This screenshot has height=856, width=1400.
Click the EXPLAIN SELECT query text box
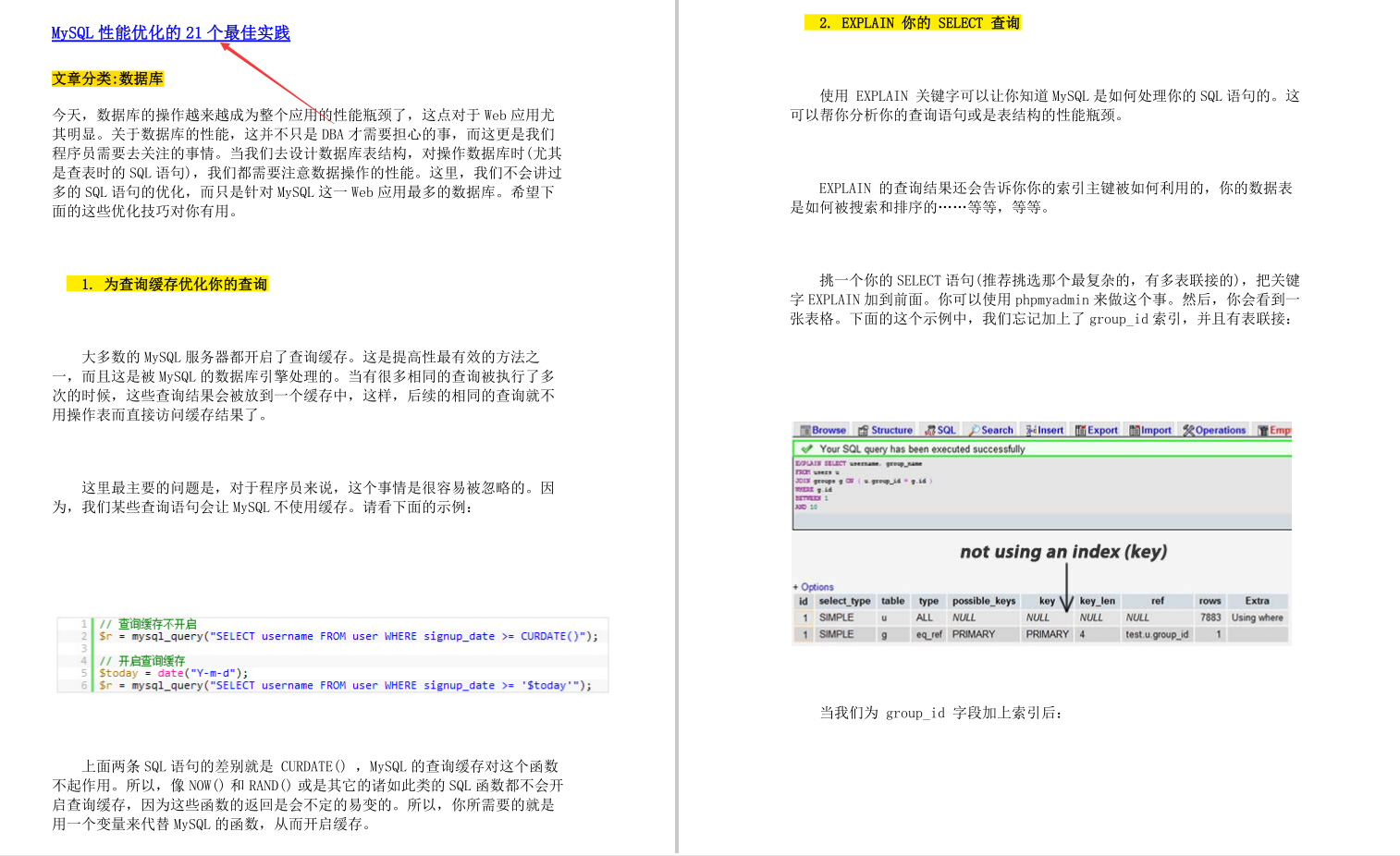click(1041, 494)
